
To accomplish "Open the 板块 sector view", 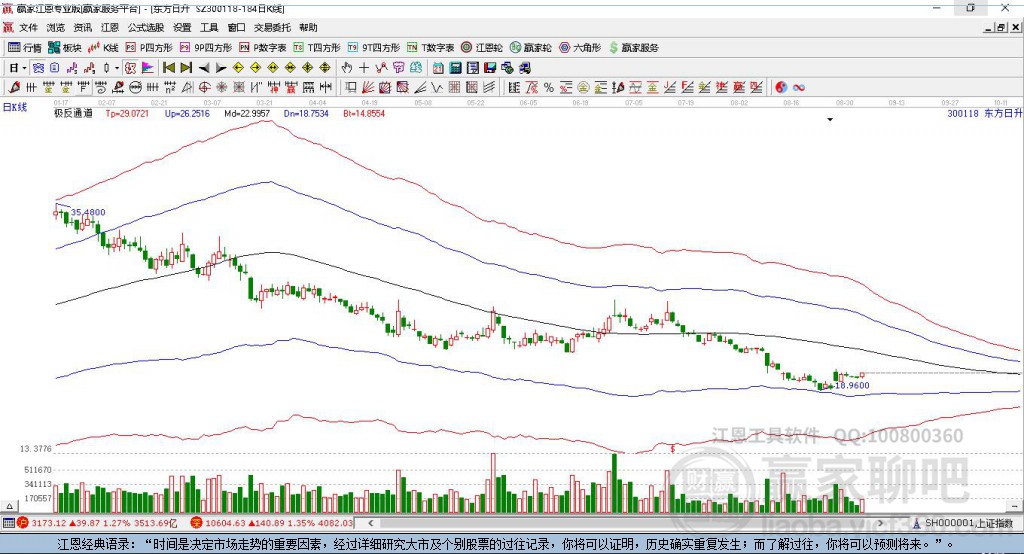I will tap(64, 48).
